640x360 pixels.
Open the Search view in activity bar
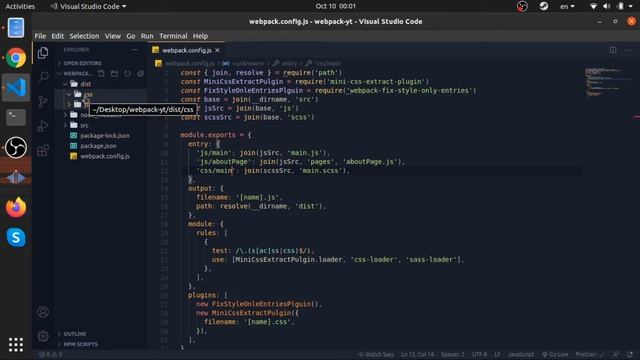point(43,77)
